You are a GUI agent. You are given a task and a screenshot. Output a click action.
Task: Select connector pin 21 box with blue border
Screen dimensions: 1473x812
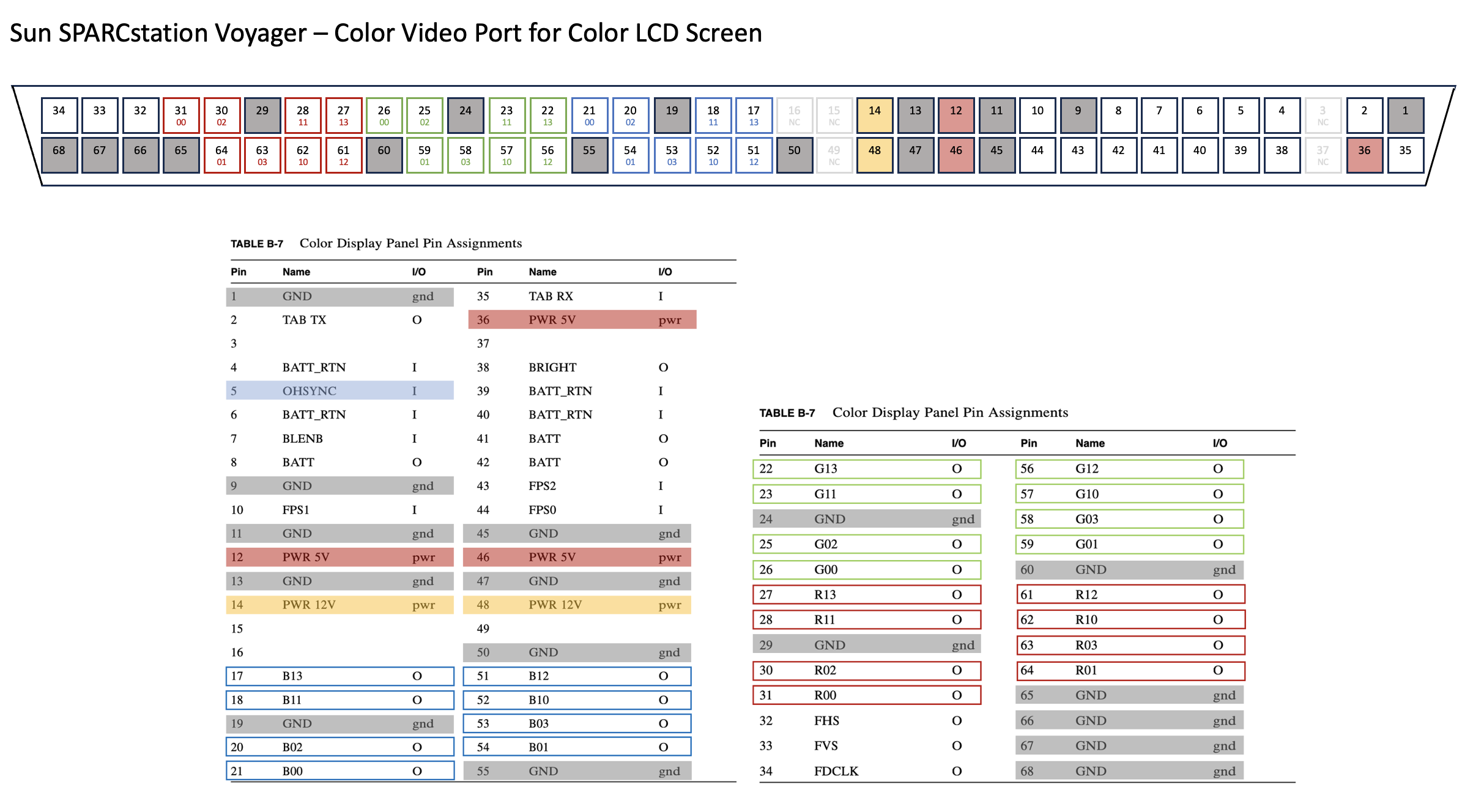pos(589,115)
